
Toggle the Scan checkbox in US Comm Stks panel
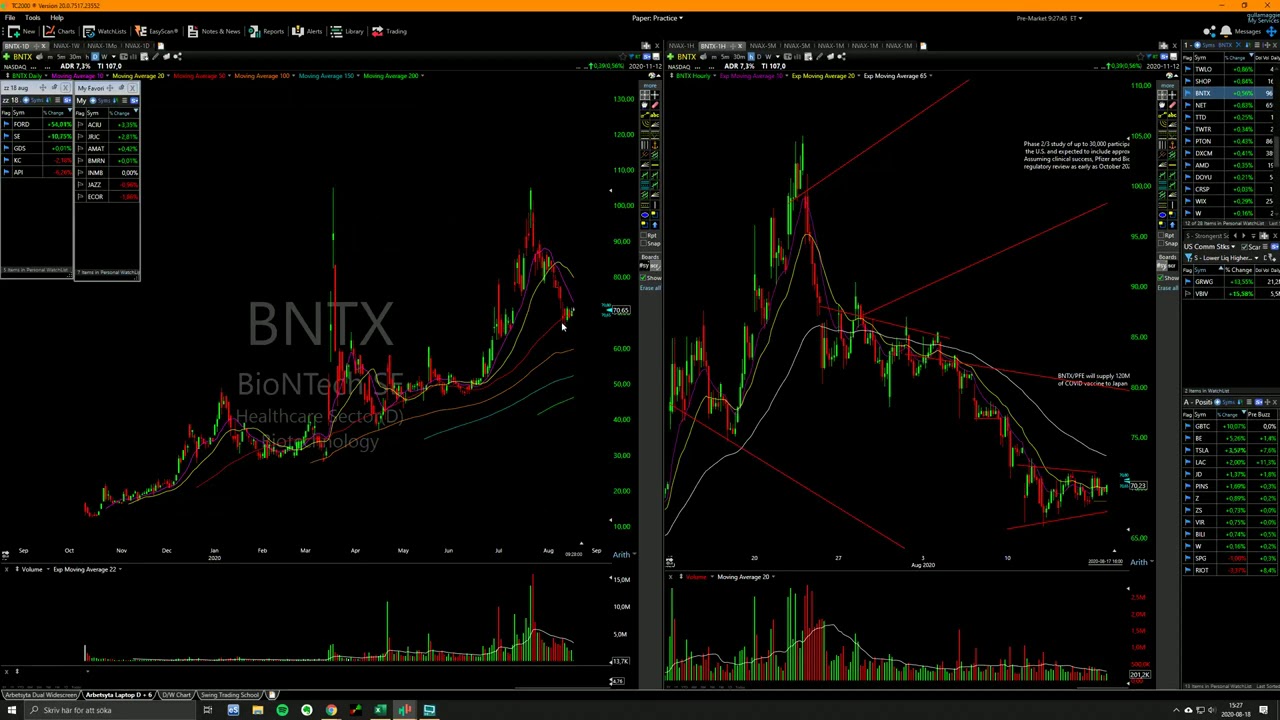pos(1245,247)
